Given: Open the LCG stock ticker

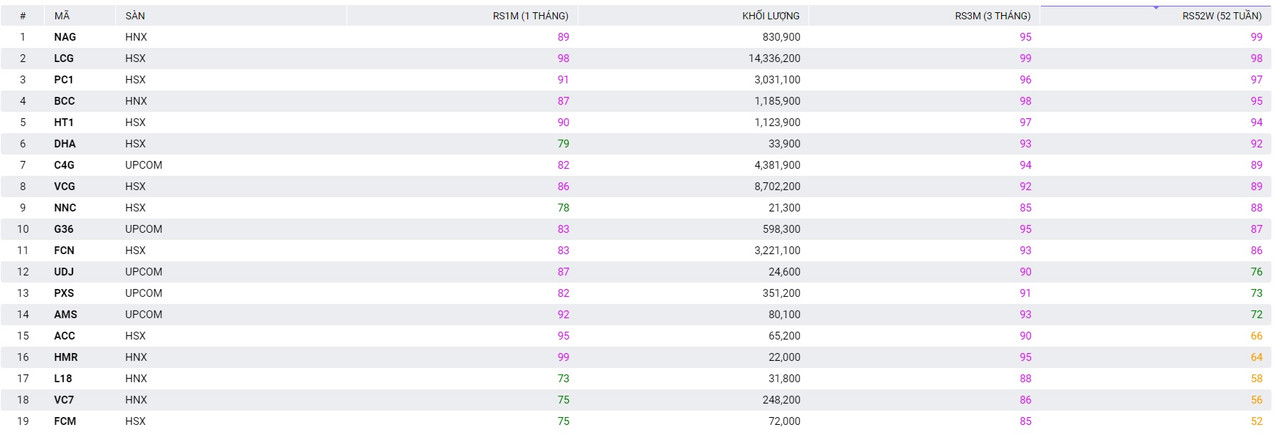Looking at the screenshot, I should coord(64,58).
